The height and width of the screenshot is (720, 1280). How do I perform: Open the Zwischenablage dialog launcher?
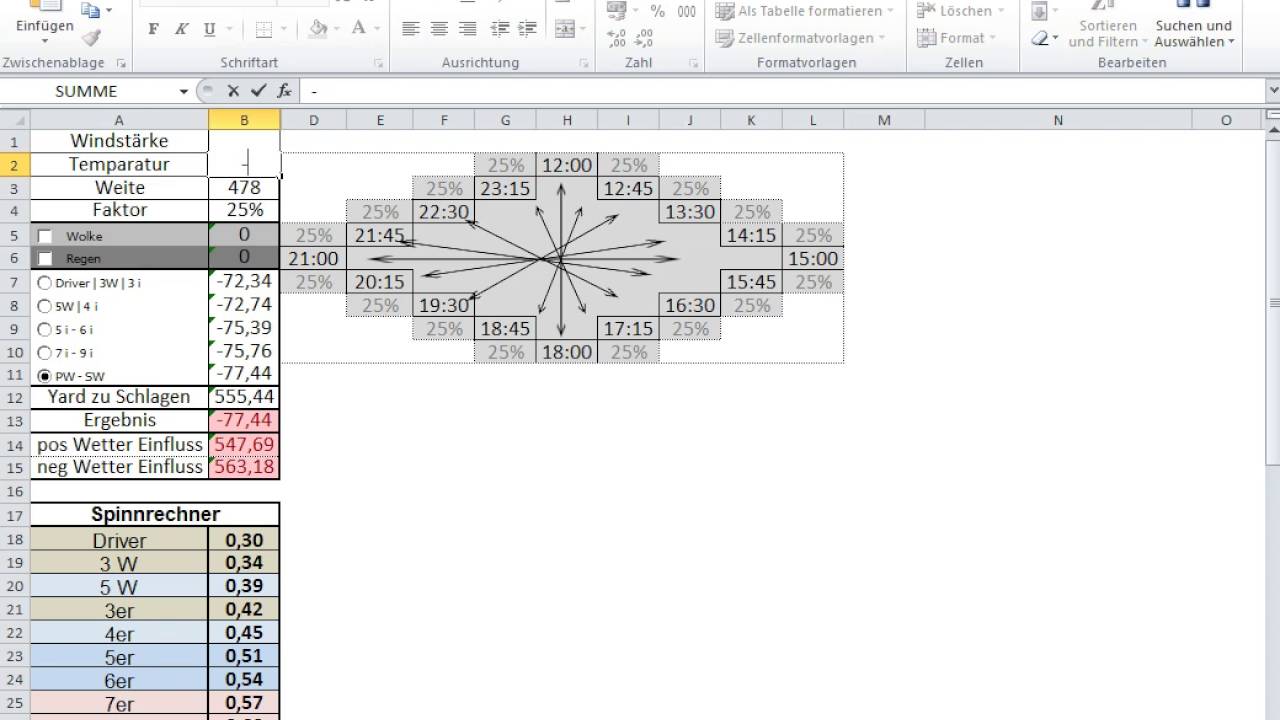tap(121, 63)
